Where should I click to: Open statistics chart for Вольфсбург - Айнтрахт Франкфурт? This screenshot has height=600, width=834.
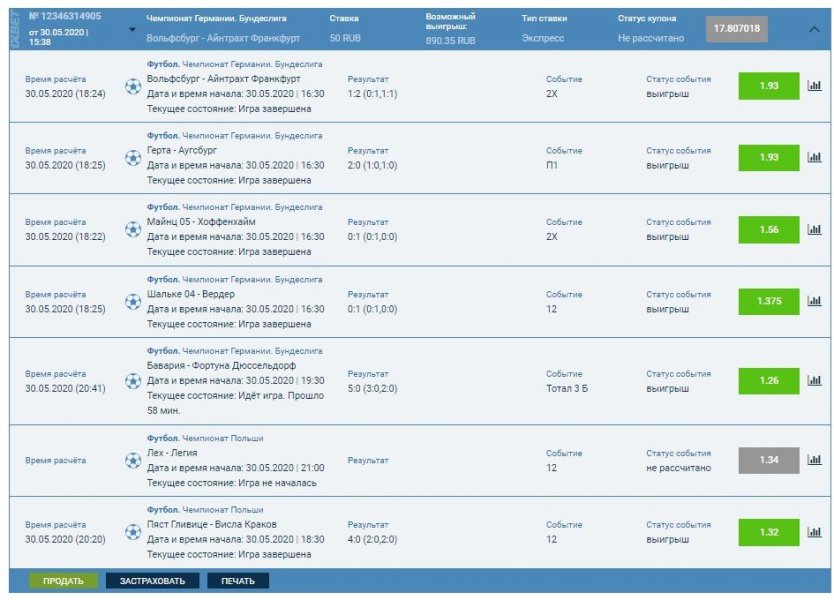[x=817, y=87]
